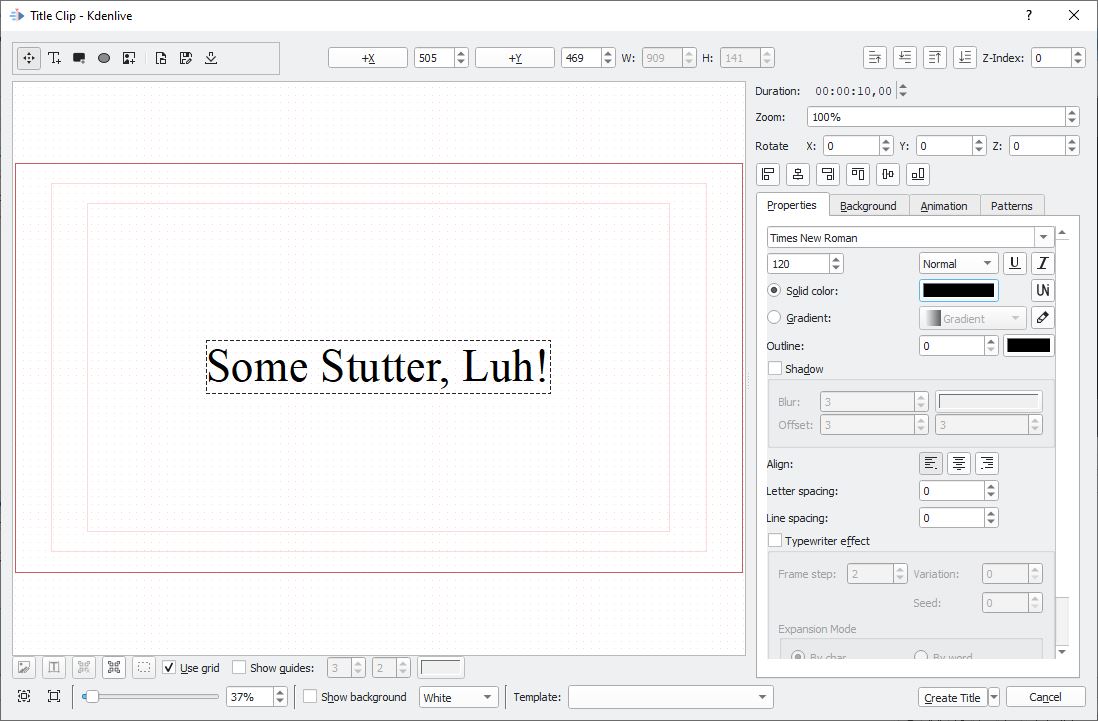Click the dashed-rectangle deselect icon
1098x721 pixels.
[144, 668]
